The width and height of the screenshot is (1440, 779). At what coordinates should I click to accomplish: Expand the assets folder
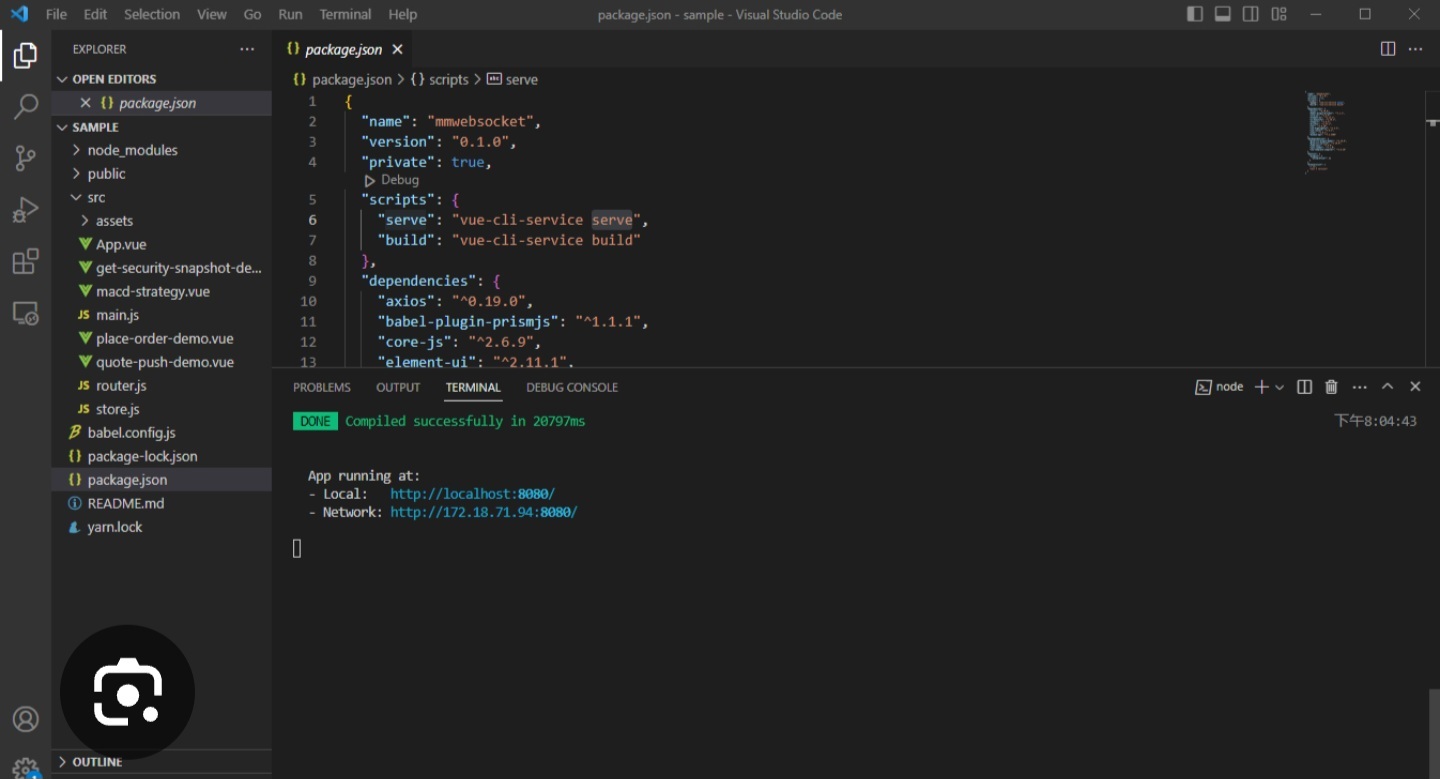tap(161, 221)
